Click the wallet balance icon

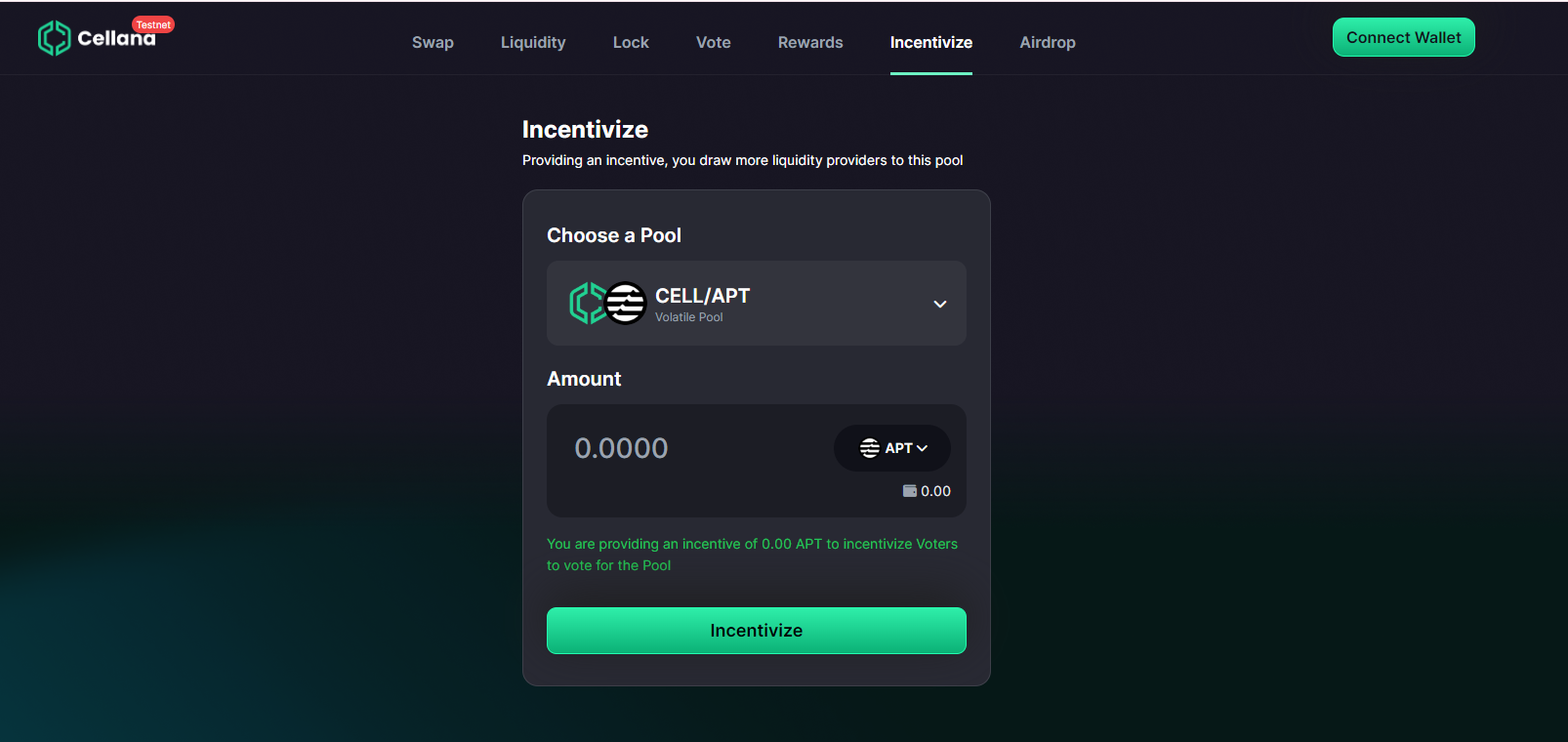[910, 491]
